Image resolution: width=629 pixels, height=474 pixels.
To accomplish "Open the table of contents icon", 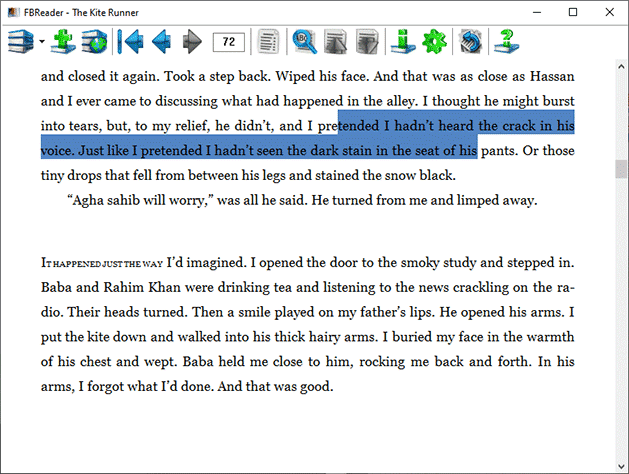I will (x=269, y=41).
